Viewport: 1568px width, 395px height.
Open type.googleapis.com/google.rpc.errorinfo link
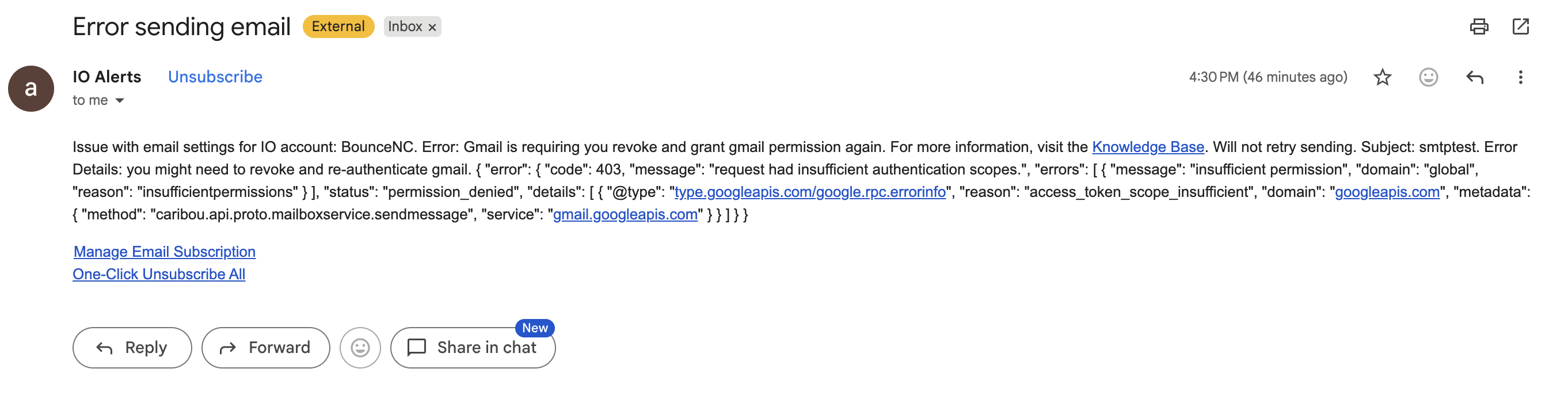(810, 192)
